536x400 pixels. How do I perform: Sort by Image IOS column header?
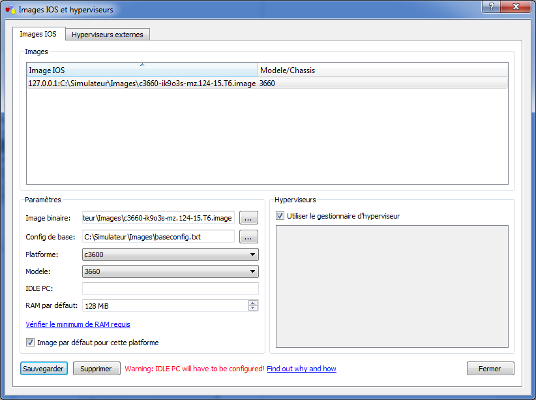(142, 70)
